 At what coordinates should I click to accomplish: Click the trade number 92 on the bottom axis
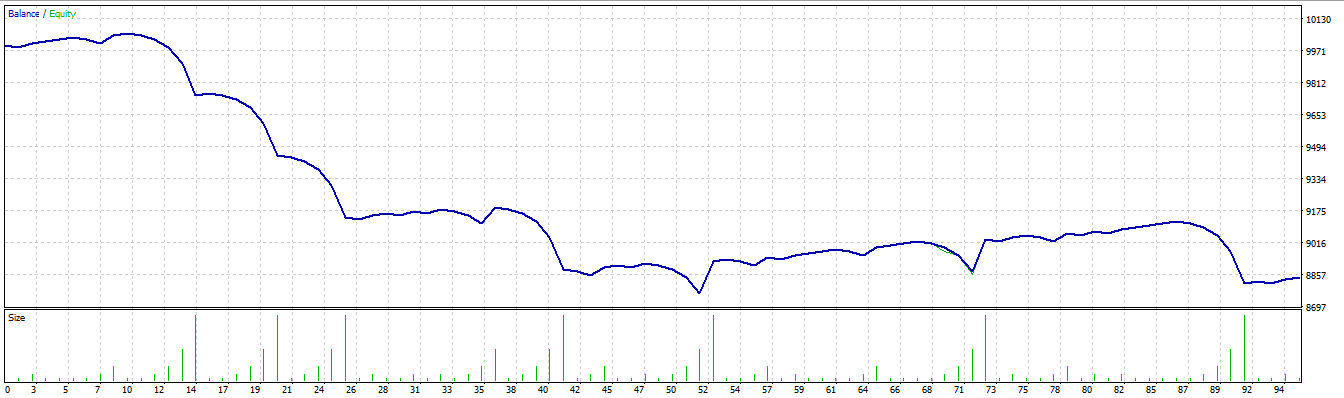tap(1248, 389)
